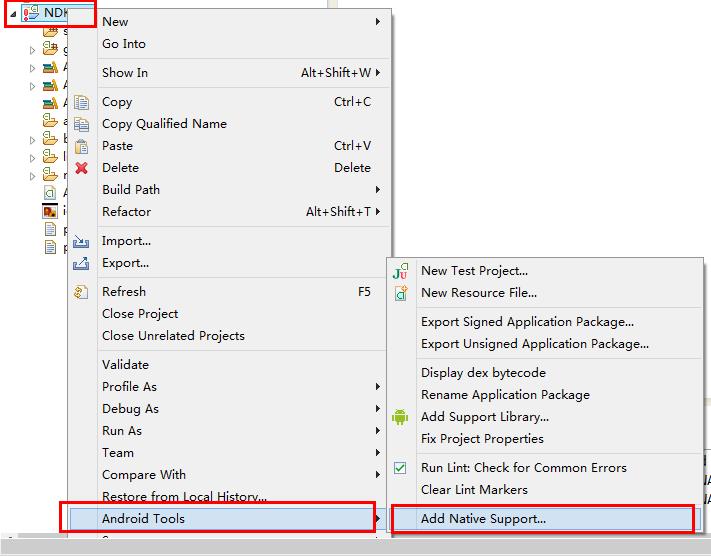Choose Export Signed Application Package...
The image size is (711, 556).
click(545, 322)
